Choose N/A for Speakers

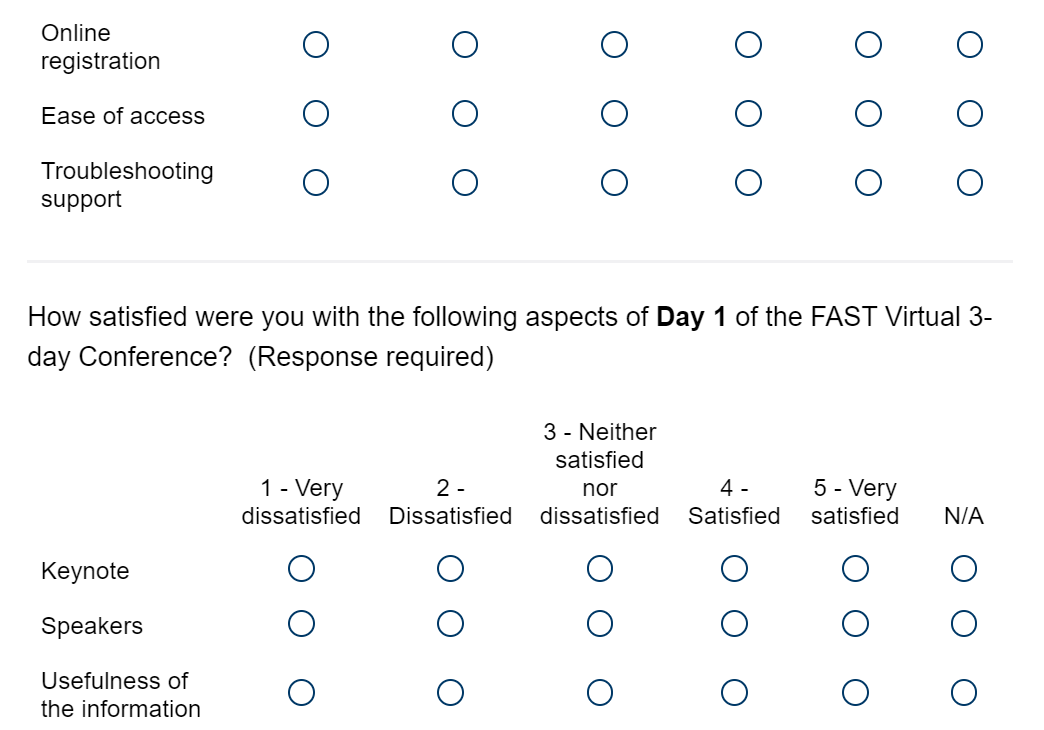[x=964, y=624]
